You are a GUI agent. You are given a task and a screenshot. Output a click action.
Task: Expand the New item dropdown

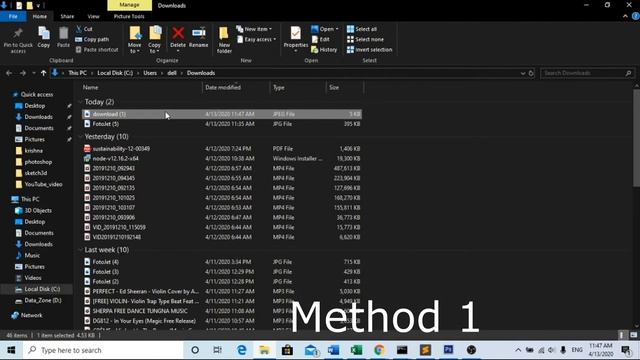[x=270, y=29]
